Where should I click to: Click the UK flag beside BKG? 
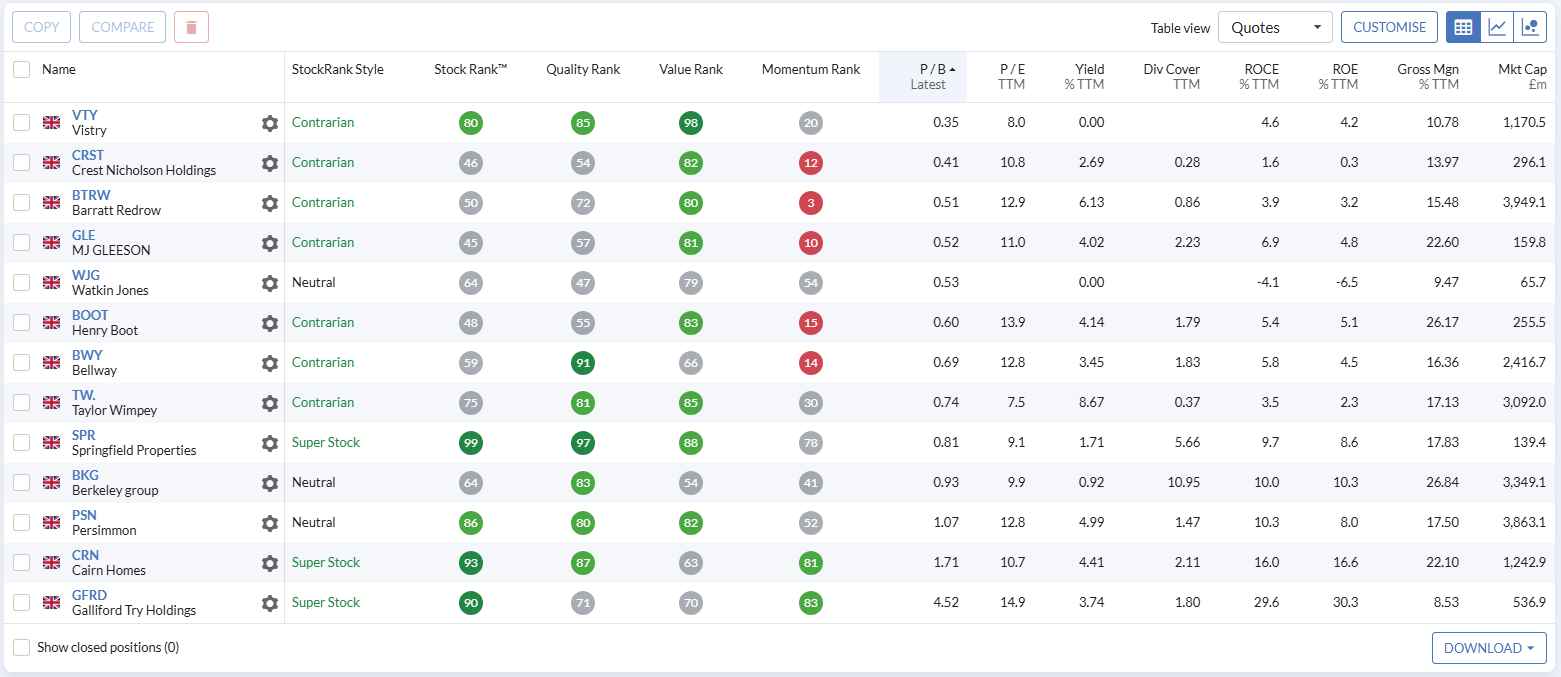click(51, 482)
